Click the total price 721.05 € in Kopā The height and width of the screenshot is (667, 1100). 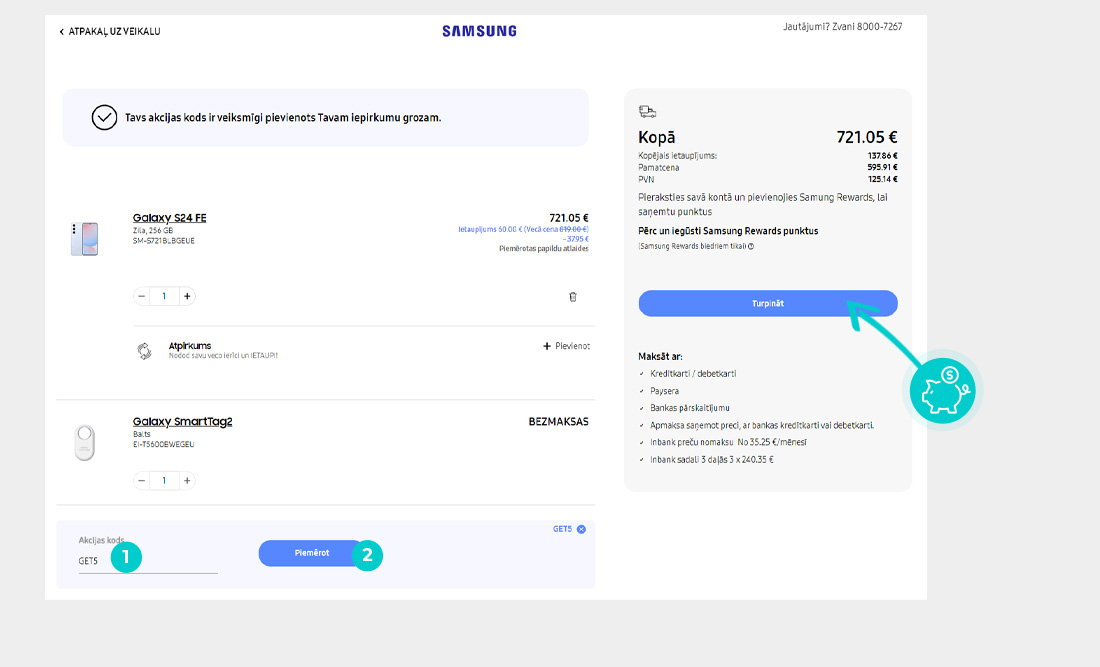866,137
